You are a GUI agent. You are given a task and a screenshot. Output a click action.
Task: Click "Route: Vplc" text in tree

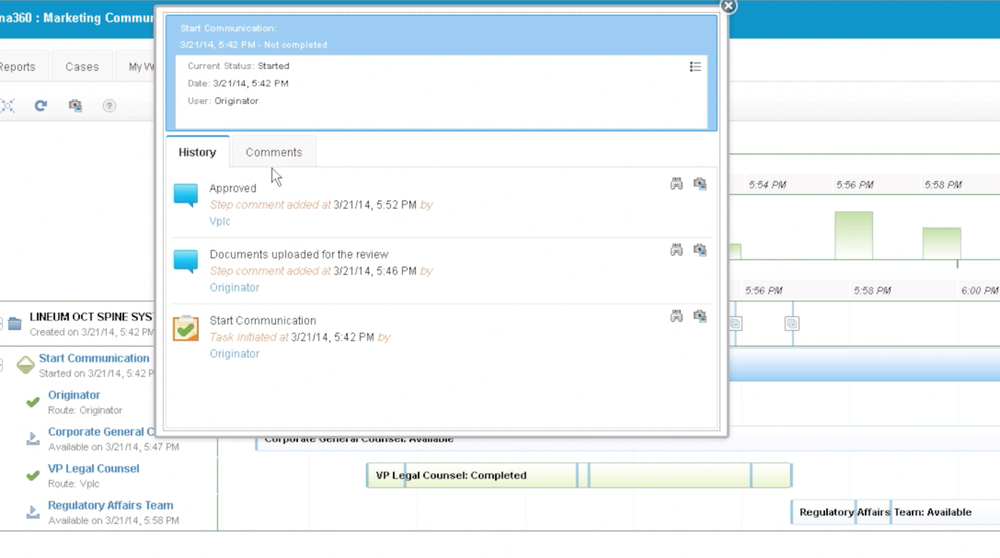(73, 484)
